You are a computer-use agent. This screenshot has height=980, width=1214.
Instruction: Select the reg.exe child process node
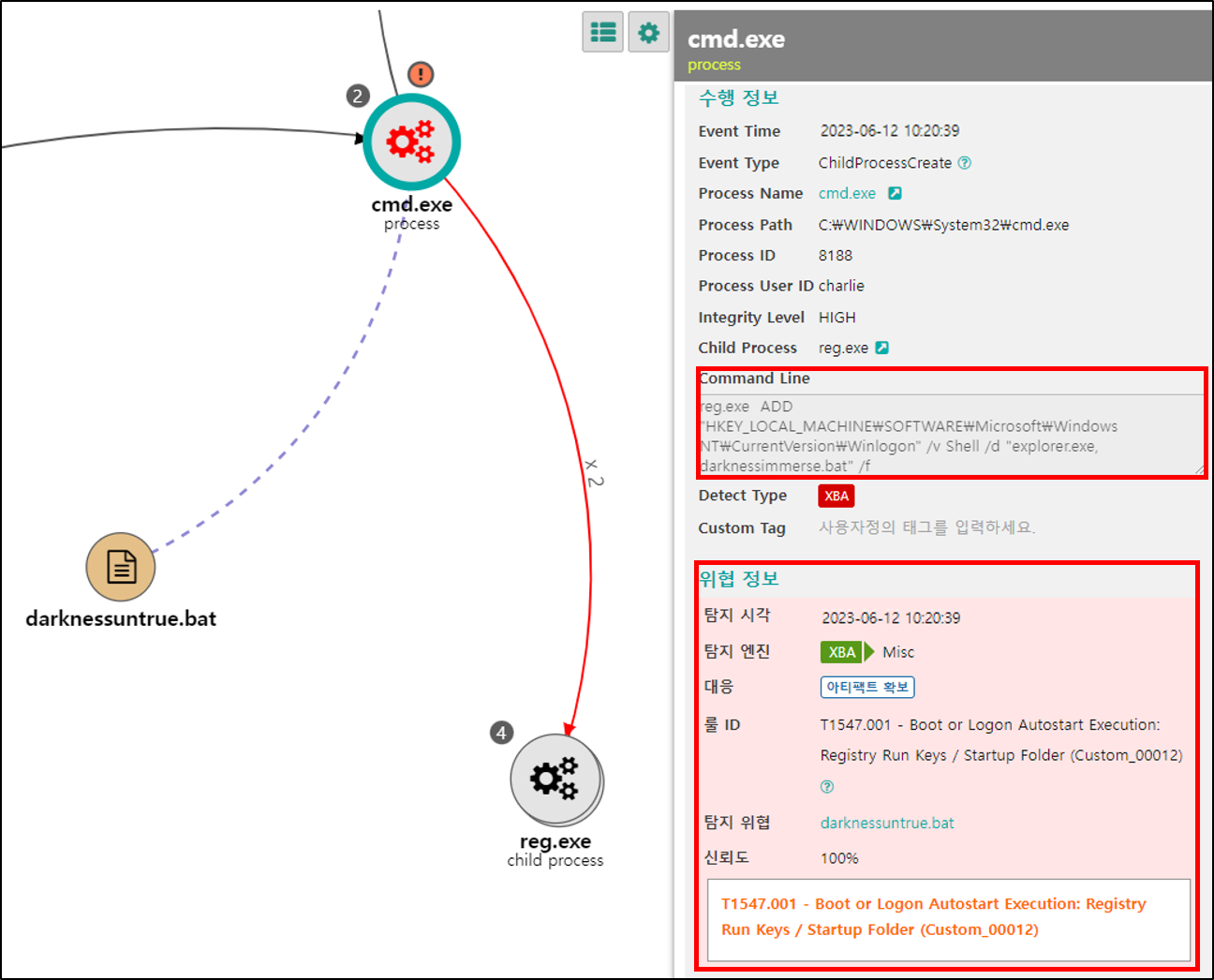tap(556, 780)
